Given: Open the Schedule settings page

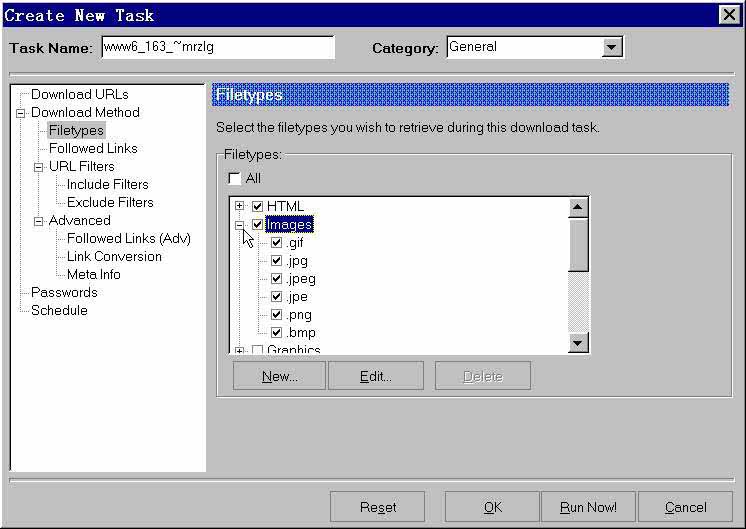Looking at the screenshot, I should coord(59,311).
